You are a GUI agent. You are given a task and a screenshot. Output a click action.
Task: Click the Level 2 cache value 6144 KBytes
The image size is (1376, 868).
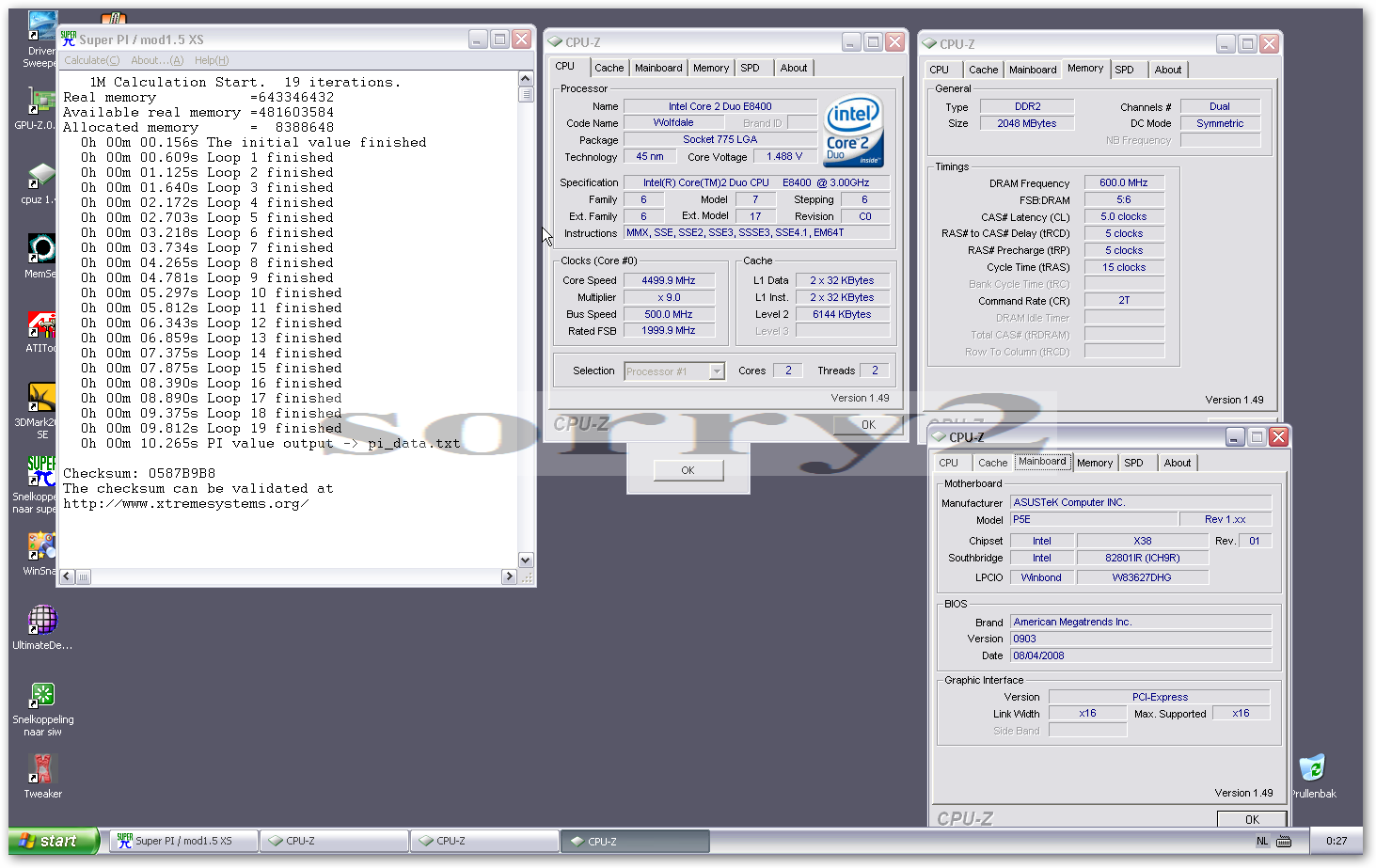pyautogui.click(x=842, y=314)
